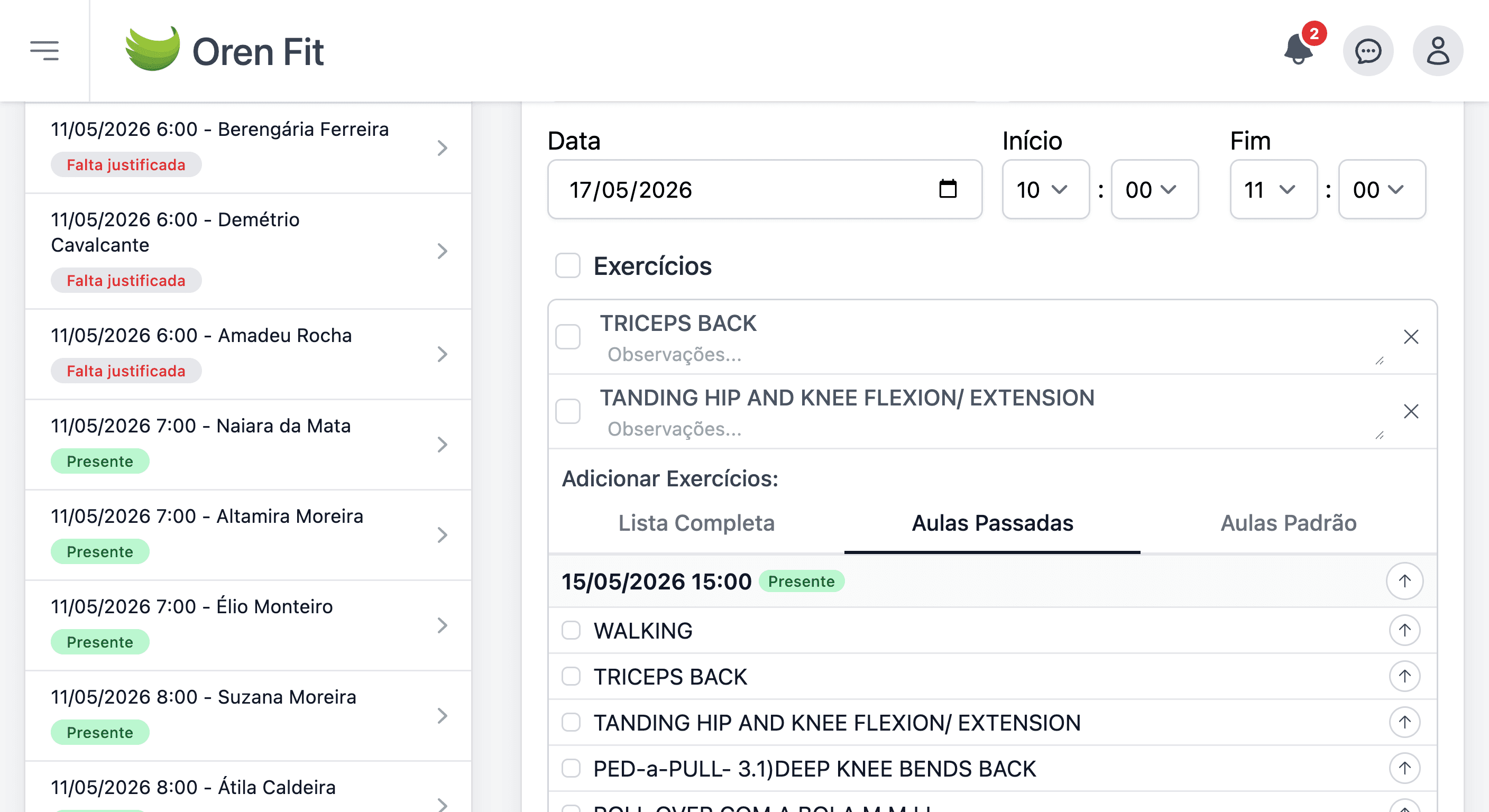The height and width of the screenshot is (812, 1489).
Task: Open the Início minutes dropdown
Action: pos(1154,189)
